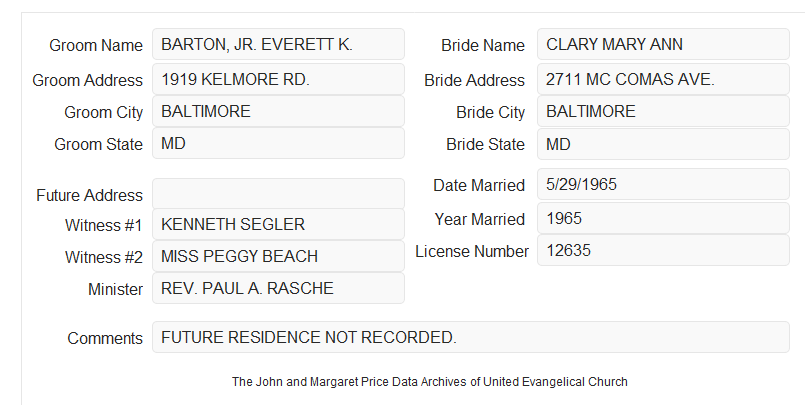The width and height of the screenshot is (805, 405).
Task: Focus the Bride City input
Action: (x=663, y=111)
